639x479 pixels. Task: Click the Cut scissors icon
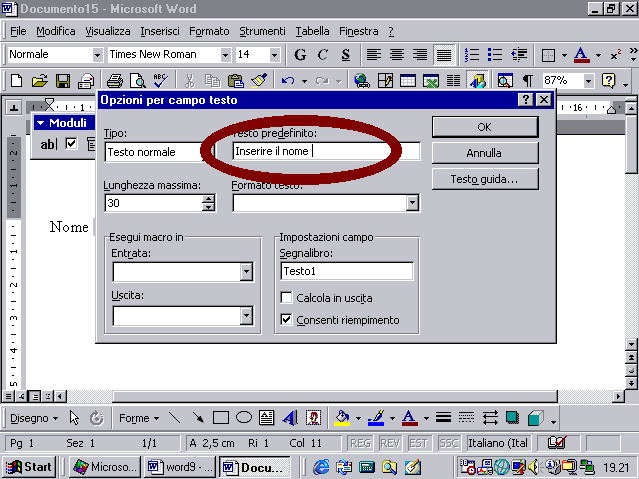click(x=189, y=81)
